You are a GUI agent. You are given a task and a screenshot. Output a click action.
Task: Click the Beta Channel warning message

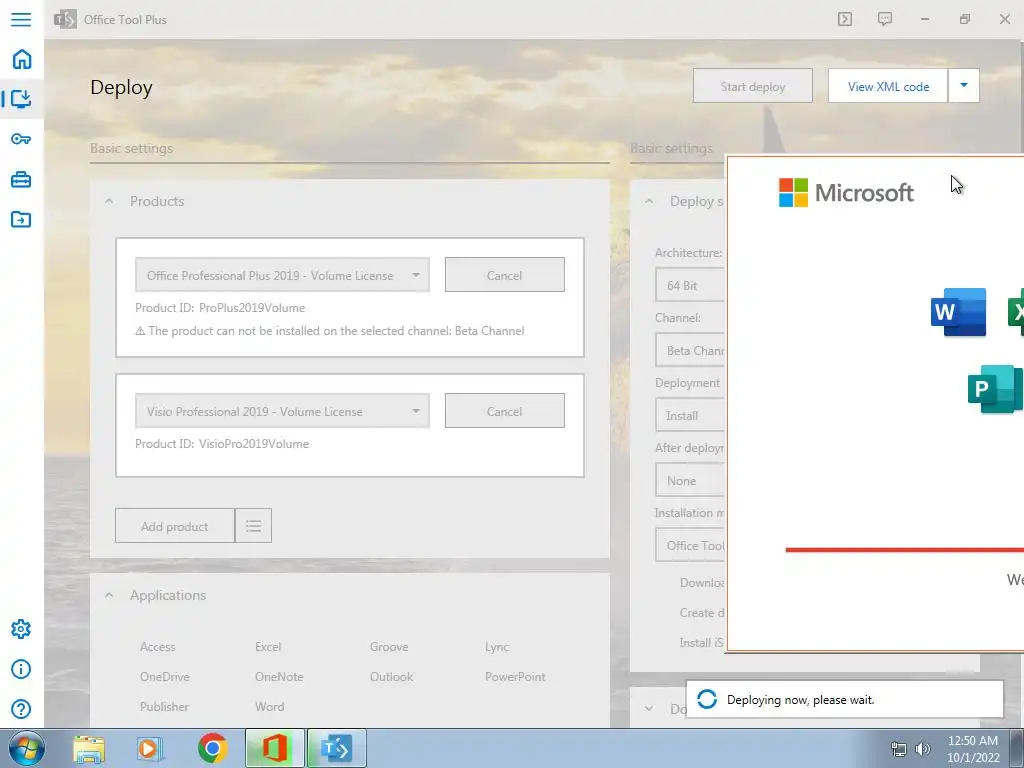tap(330, 330)
